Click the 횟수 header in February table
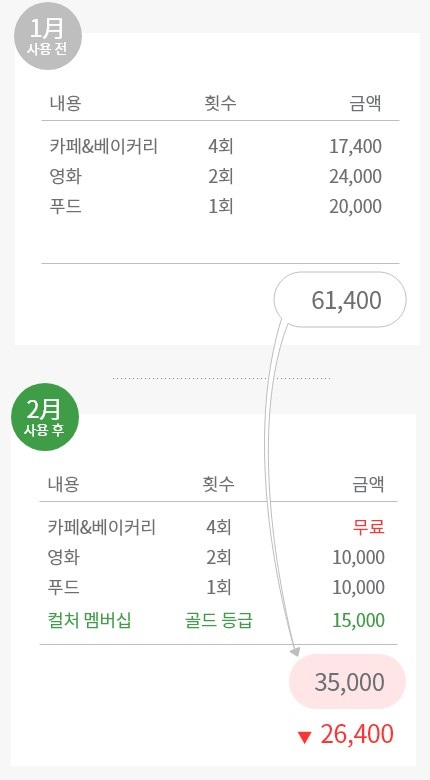 218,484
